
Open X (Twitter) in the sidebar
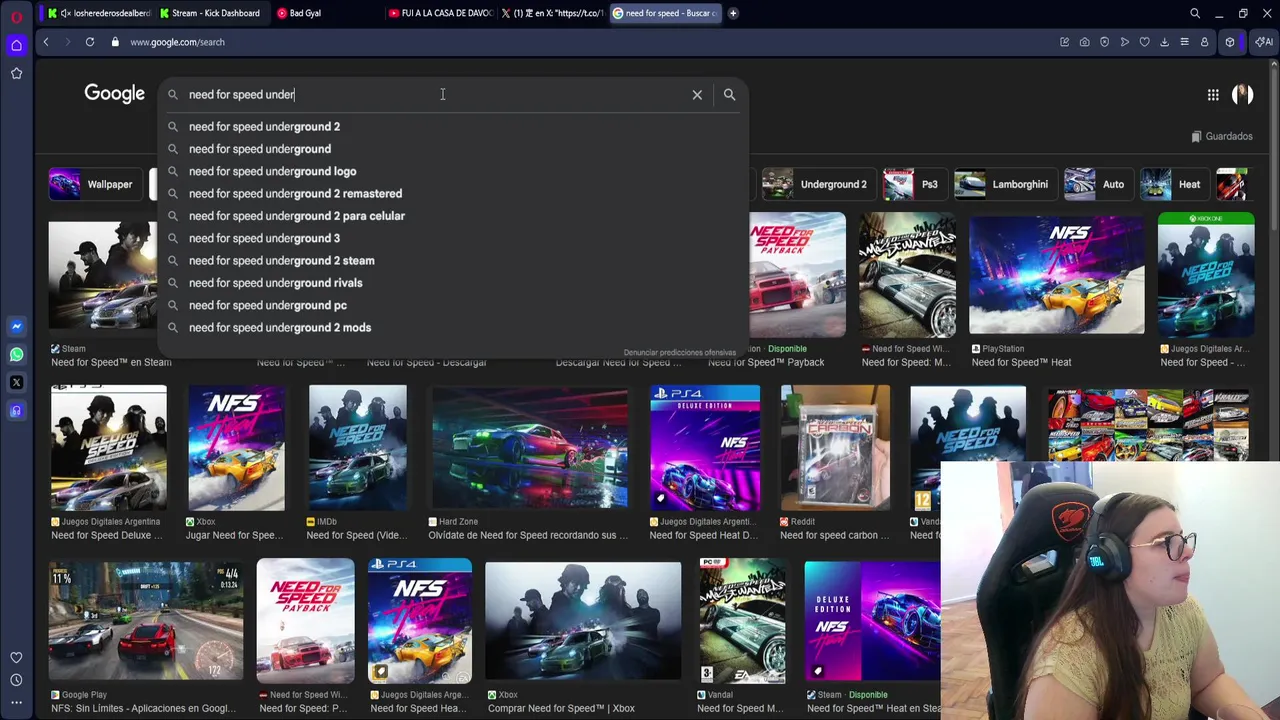click(x=16, y=382)
